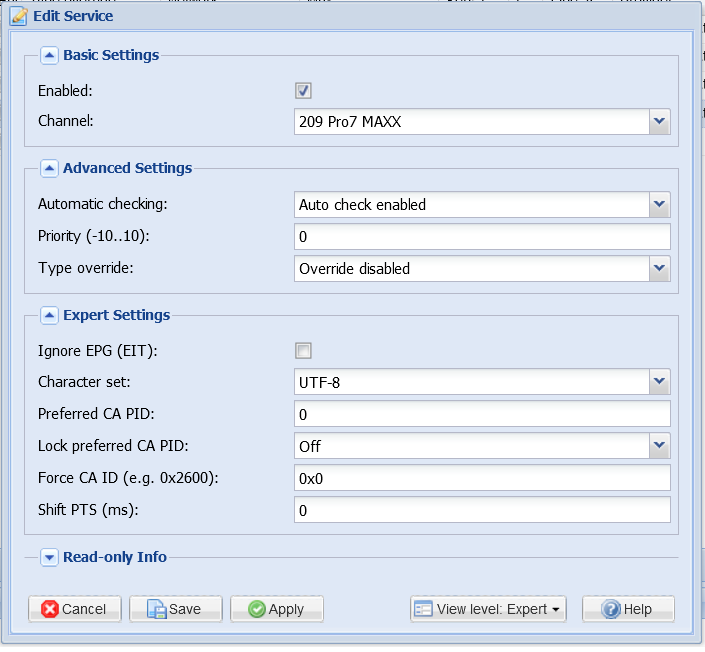Screen dimensions: 705x652
Task: Click the View level list icon
Action: click(x=423, y=609)
